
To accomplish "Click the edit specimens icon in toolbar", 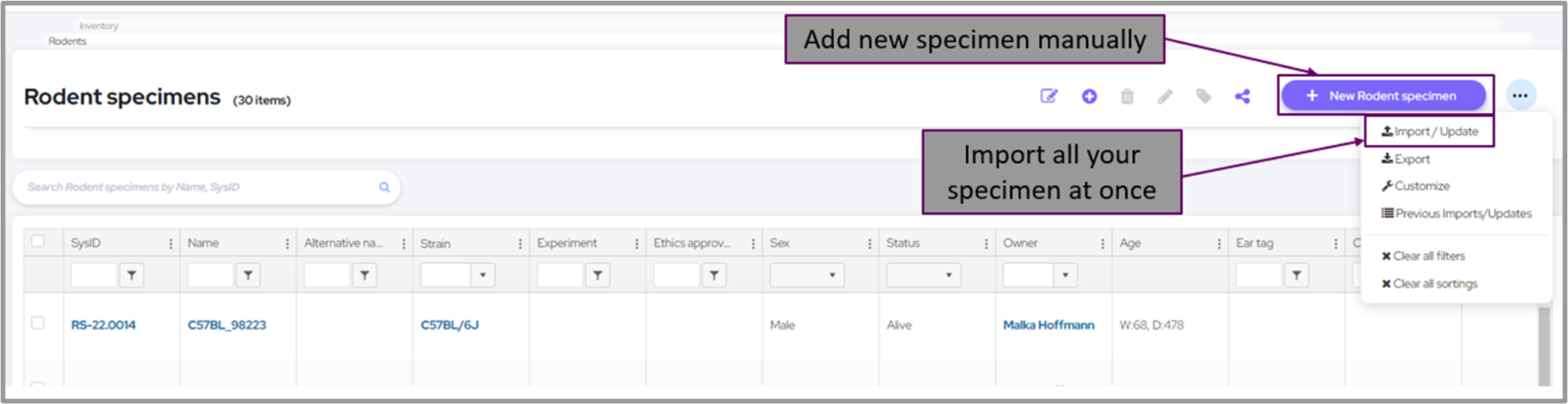I will [1048, 96].
